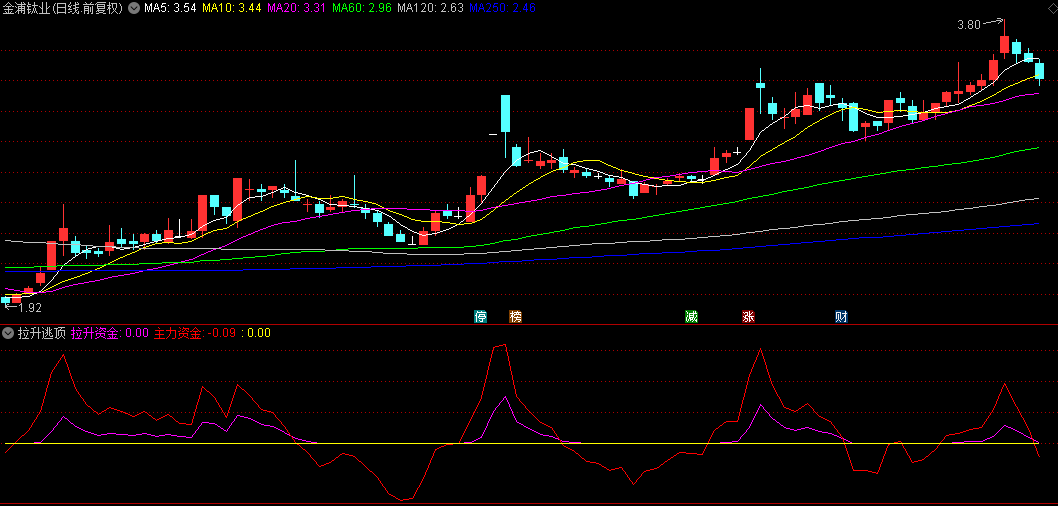
Task: Click the 1.92 low price annotation
Action: tap(30, 309)
